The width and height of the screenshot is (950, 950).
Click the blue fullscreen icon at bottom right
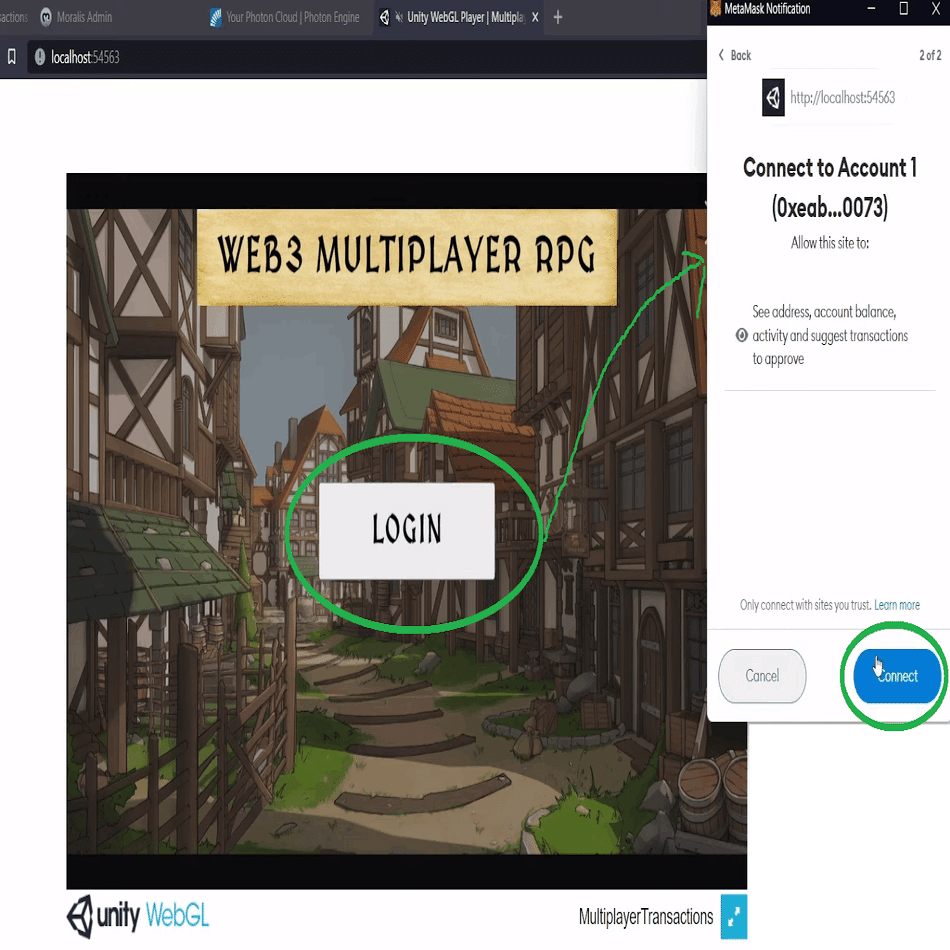733,916
